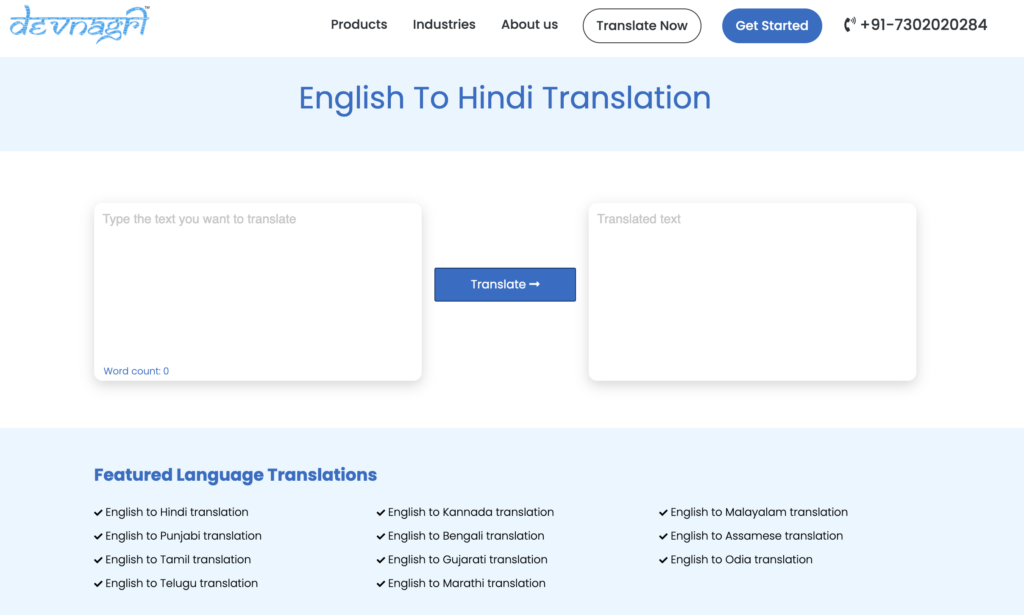Click the checkmark beside English to Odia translation
This screenshot has width=1024, height=615.
(664, 559)
